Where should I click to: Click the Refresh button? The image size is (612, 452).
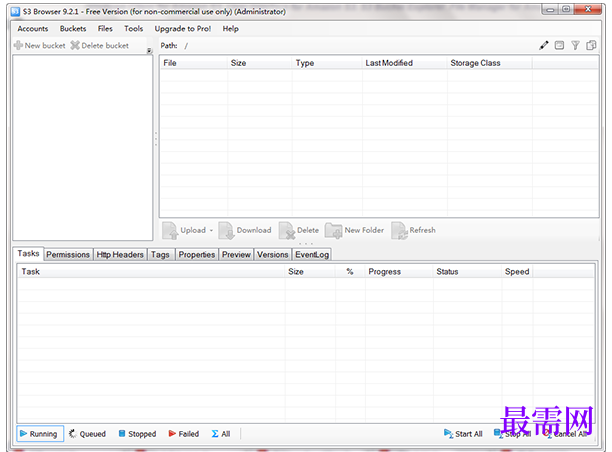click(x=413, y=230)
